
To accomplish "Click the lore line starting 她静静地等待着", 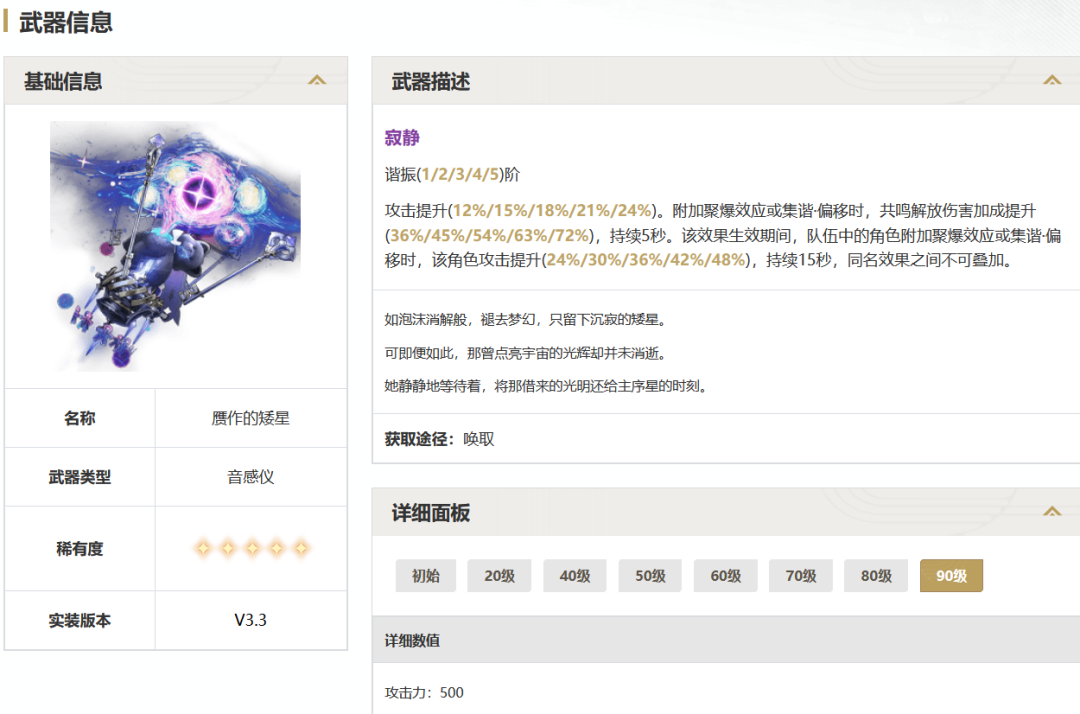I will 546,386.
